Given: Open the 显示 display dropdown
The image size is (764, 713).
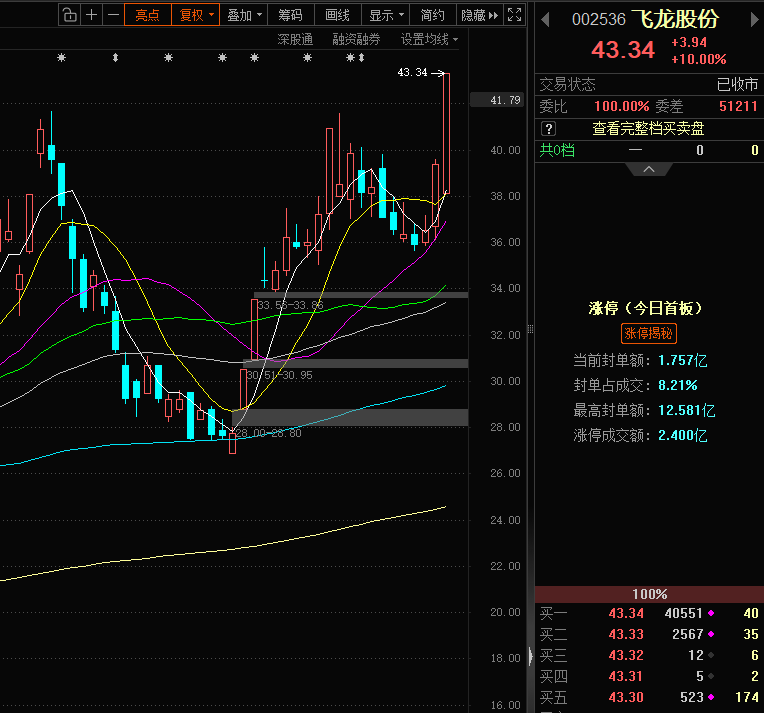Looking at the screenshot, I should [x=386, y=15].
